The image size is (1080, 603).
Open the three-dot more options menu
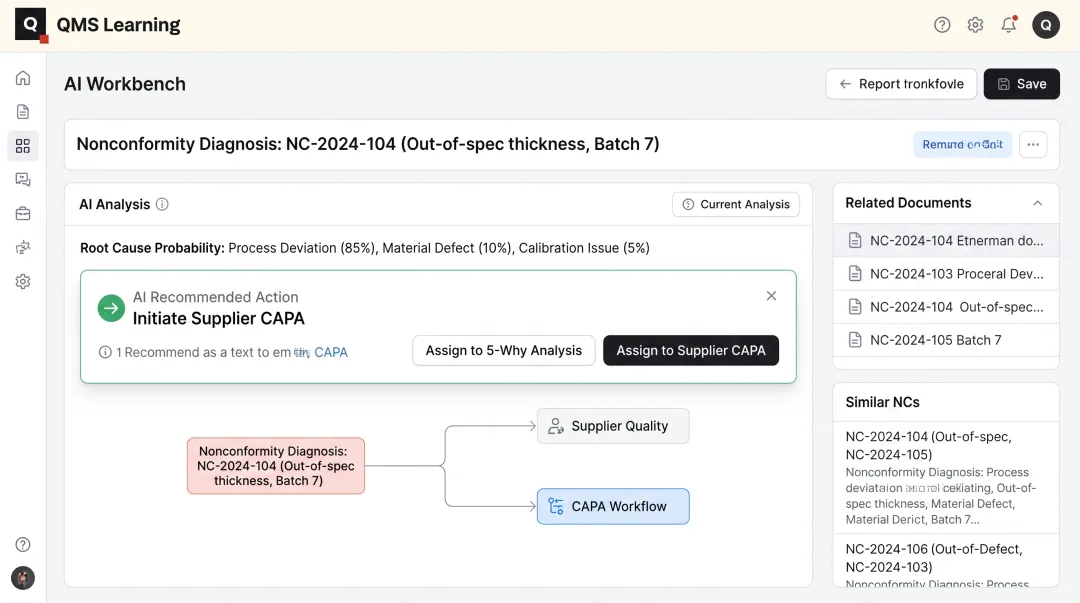point(1032,144)
